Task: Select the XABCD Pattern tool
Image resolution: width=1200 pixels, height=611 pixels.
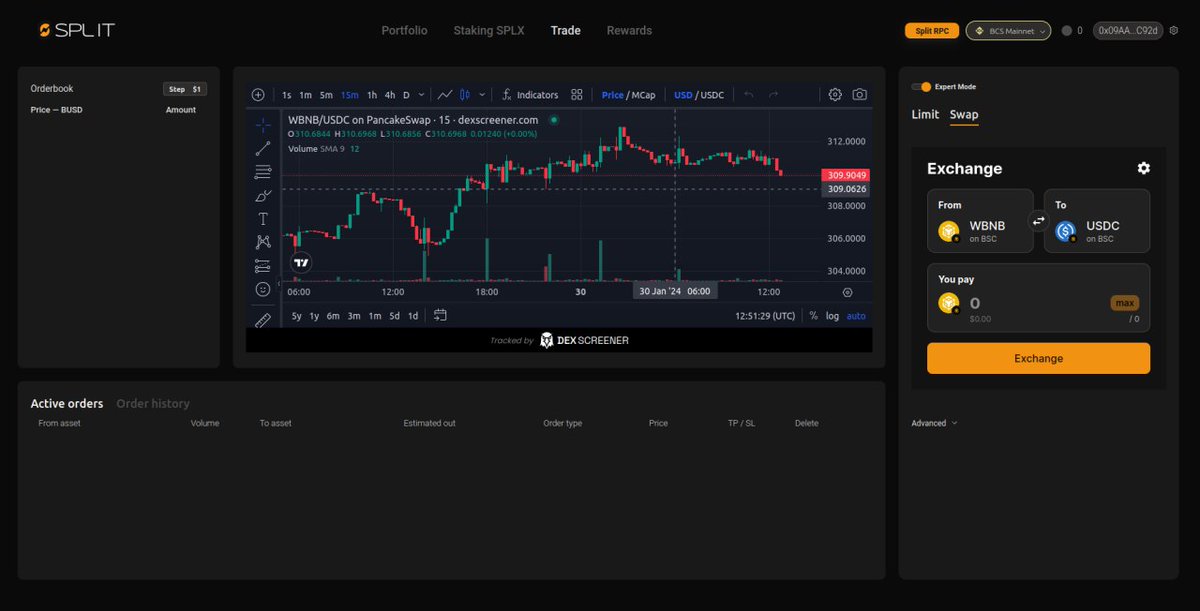Action: click(262, 241)
